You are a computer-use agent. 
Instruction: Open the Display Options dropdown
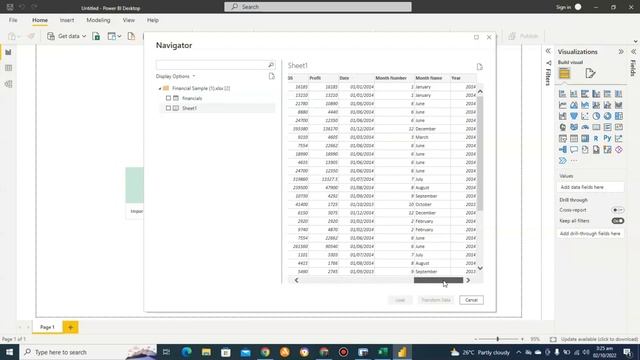(176, 76)
